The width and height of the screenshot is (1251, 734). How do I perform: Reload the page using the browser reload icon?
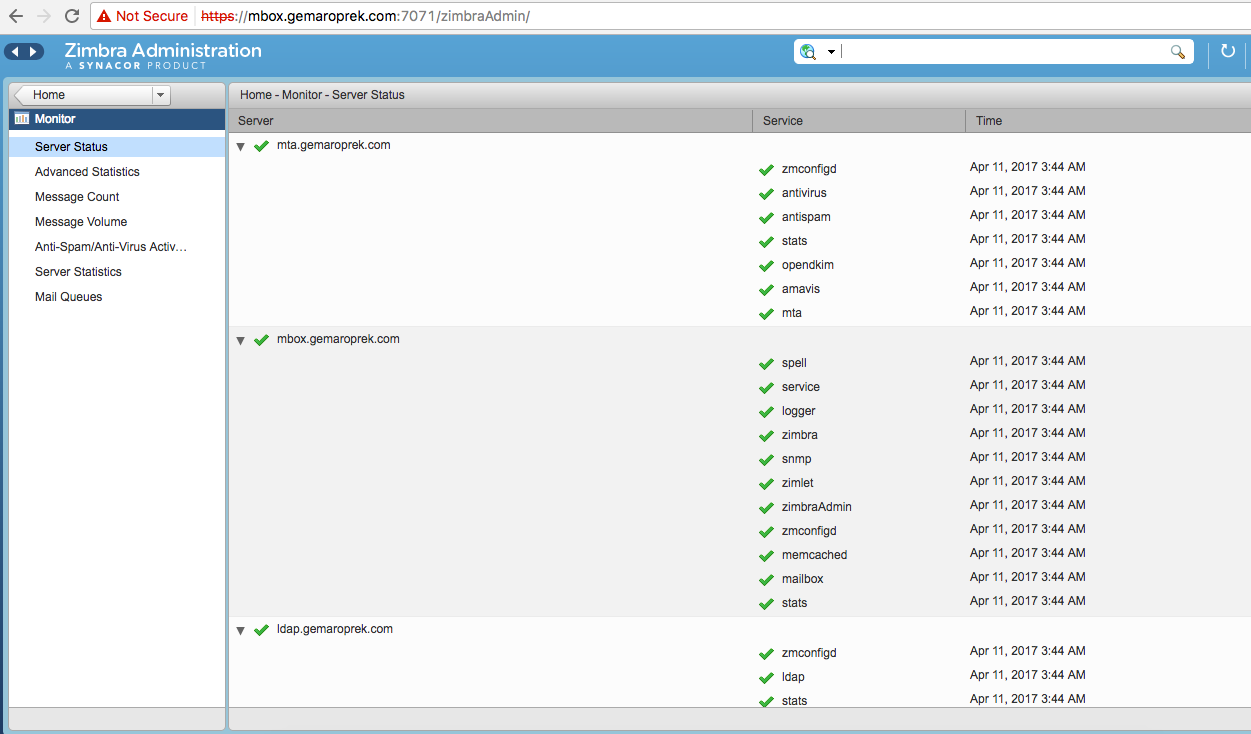point(71,16)
